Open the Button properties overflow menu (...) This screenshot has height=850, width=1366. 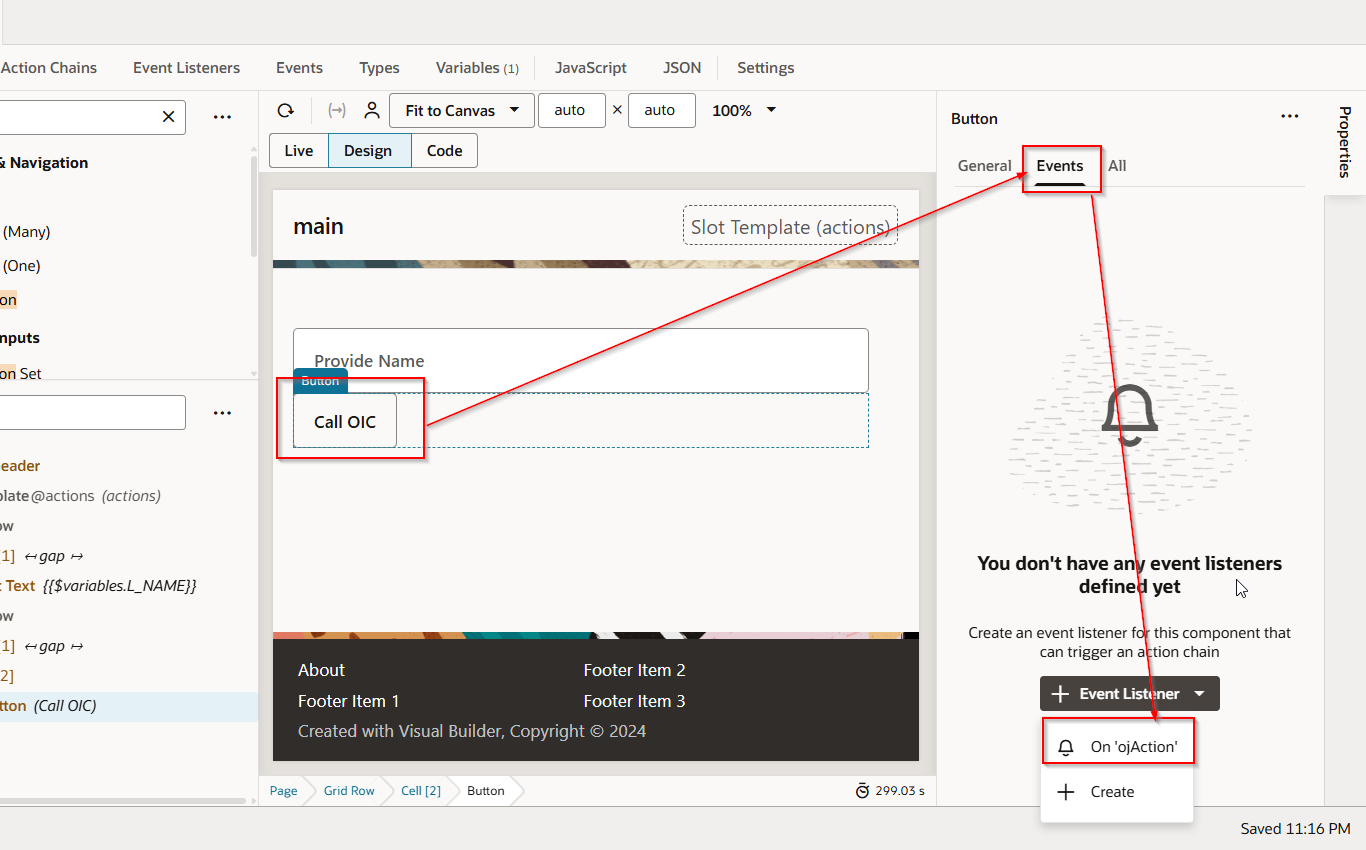click(x=1290, y=117)
